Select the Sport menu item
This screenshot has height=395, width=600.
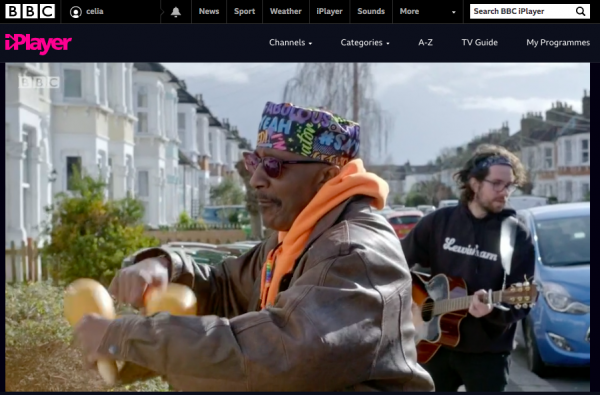[x=245, y=11]
